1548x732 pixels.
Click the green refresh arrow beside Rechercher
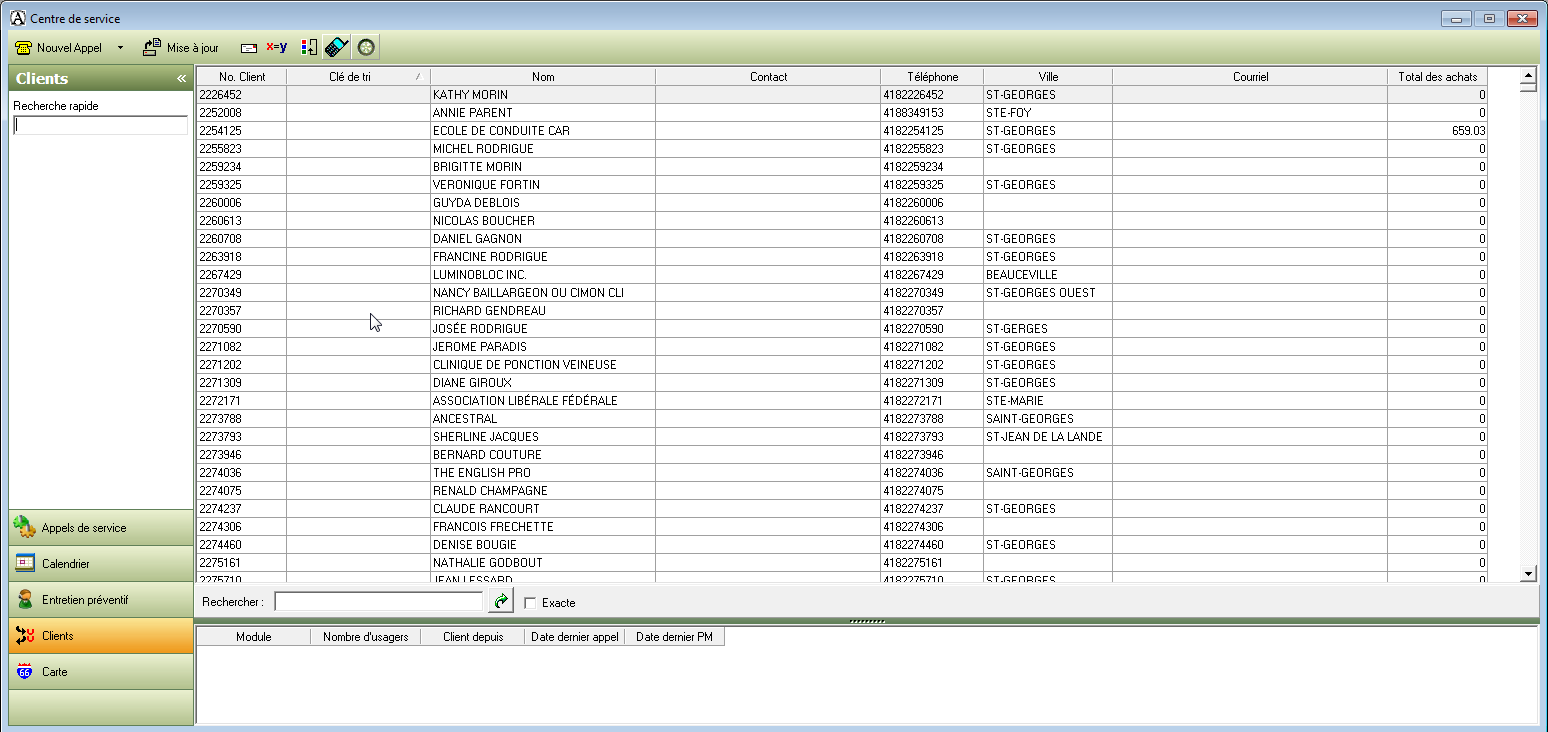[x=499, y=601]
